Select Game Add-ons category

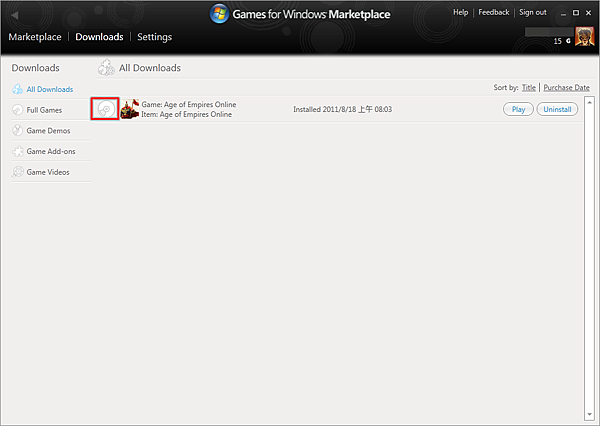(51, 151)
